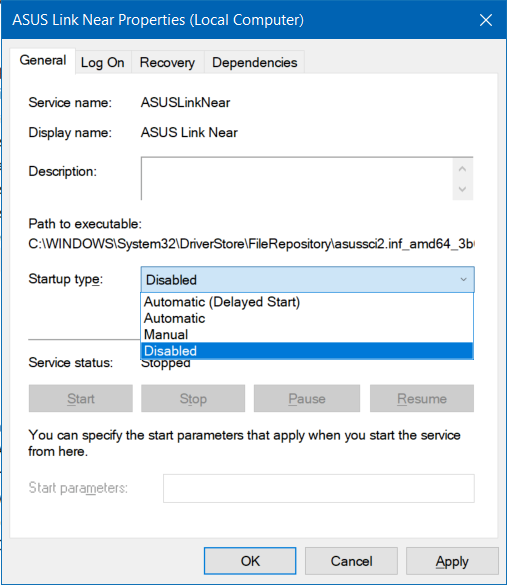507x585 pixels.
Task: Click the greyed Stop service button
Action: [193, 398]
